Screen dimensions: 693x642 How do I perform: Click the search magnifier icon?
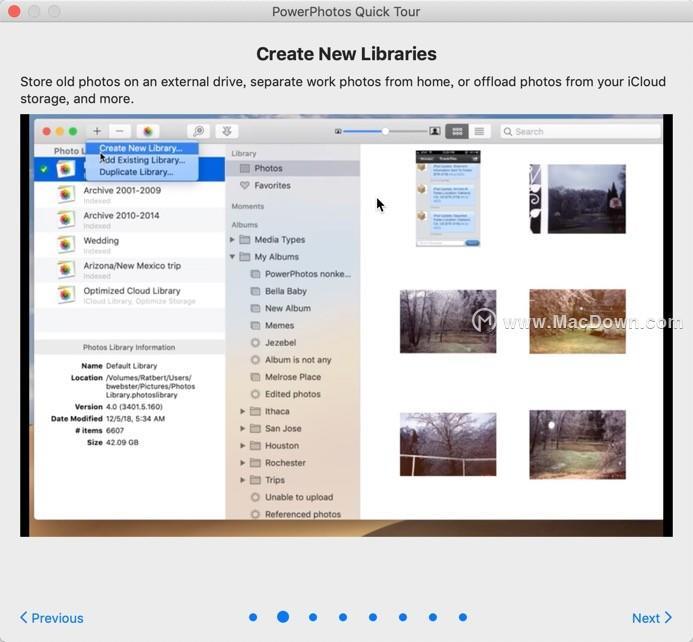tap(508, 132)
